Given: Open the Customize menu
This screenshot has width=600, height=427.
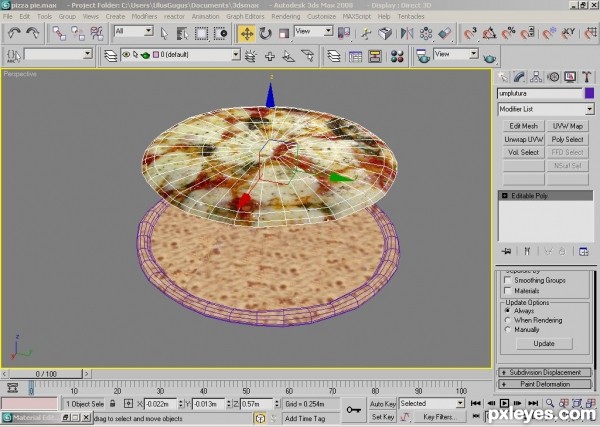Looking at the screenshot, I should click(x=321, y=16).
